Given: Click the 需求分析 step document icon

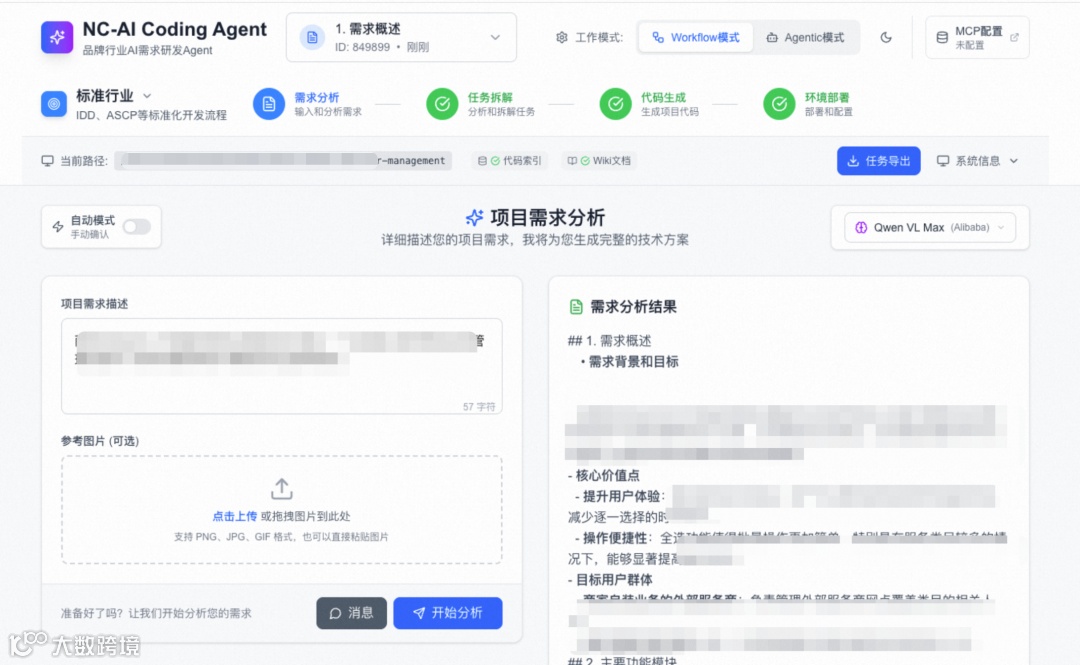Looking at the screenshot, I should [x=269, y=104].
